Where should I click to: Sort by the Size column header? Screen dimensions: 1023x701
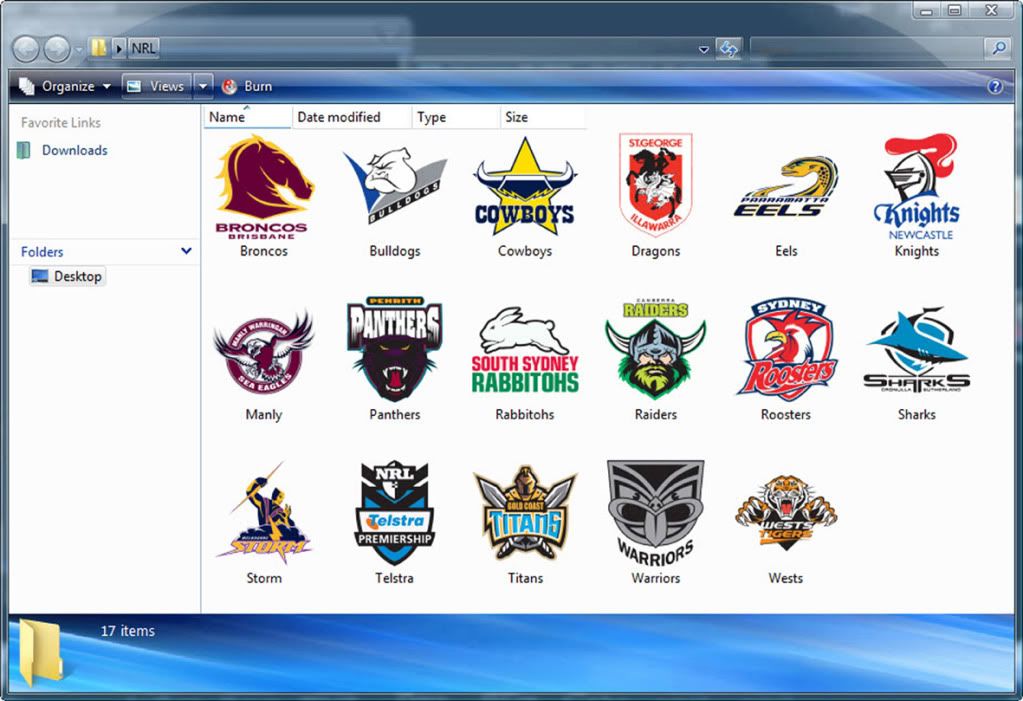543,117
